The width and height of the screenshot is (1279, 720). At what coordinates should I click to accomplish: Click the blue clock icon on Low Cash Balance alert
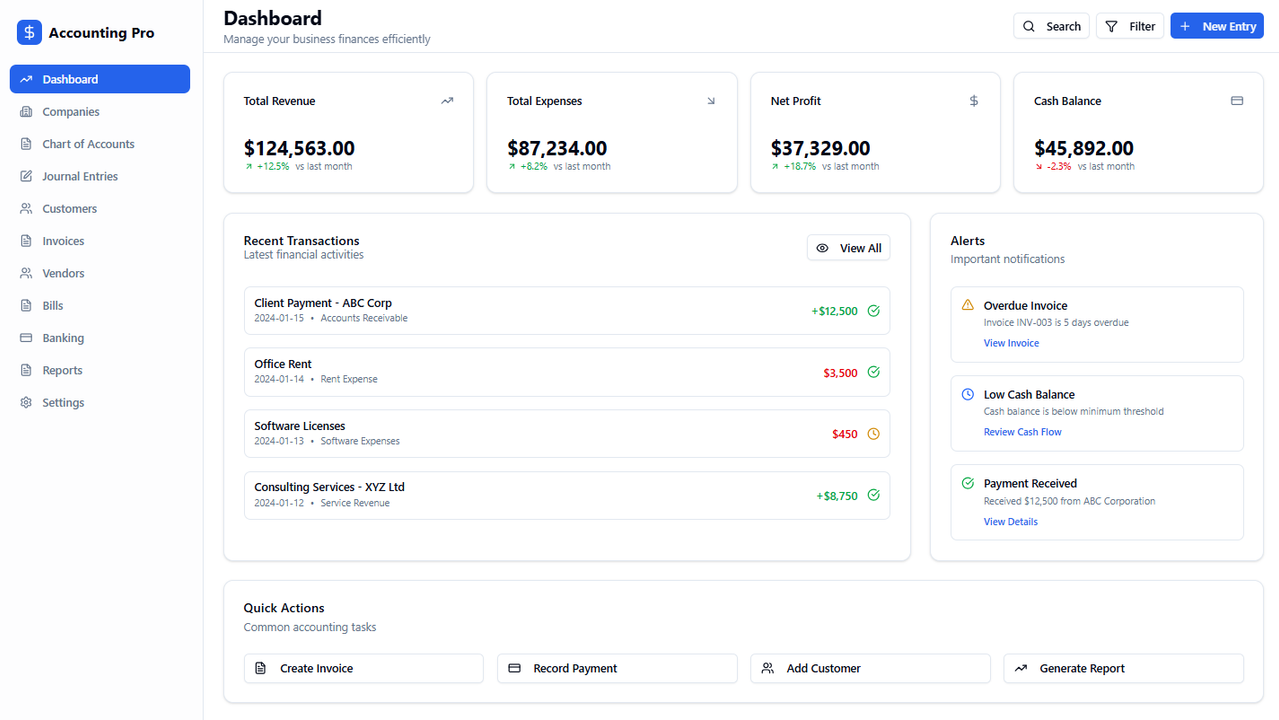967,394
